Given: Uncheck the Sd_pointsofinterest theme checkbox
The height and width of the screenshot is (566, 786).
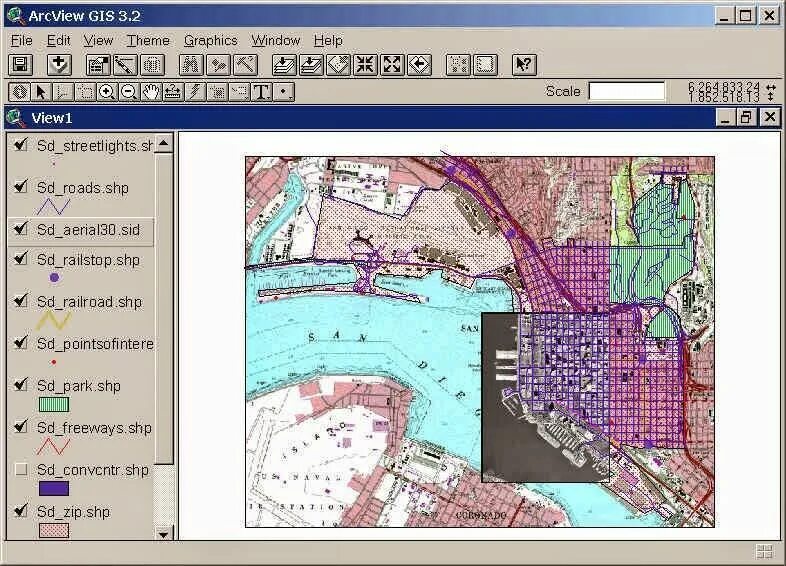Looking at the screenshot, I should click(x=21, y=343).
